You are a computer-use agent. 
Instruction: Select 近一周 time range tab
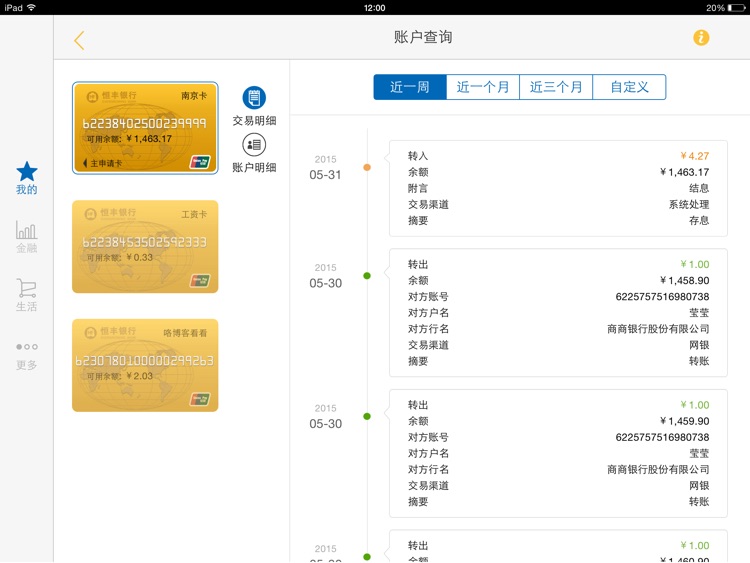[x=410, y=87]
